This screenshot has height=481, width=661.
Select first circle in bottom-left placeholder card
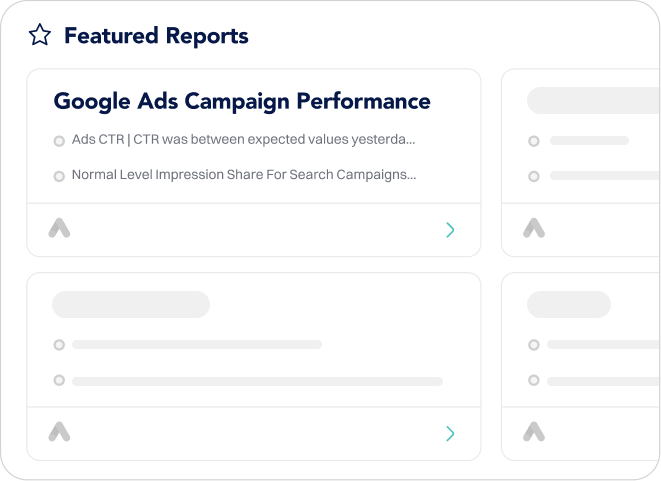tap(59, 345)
